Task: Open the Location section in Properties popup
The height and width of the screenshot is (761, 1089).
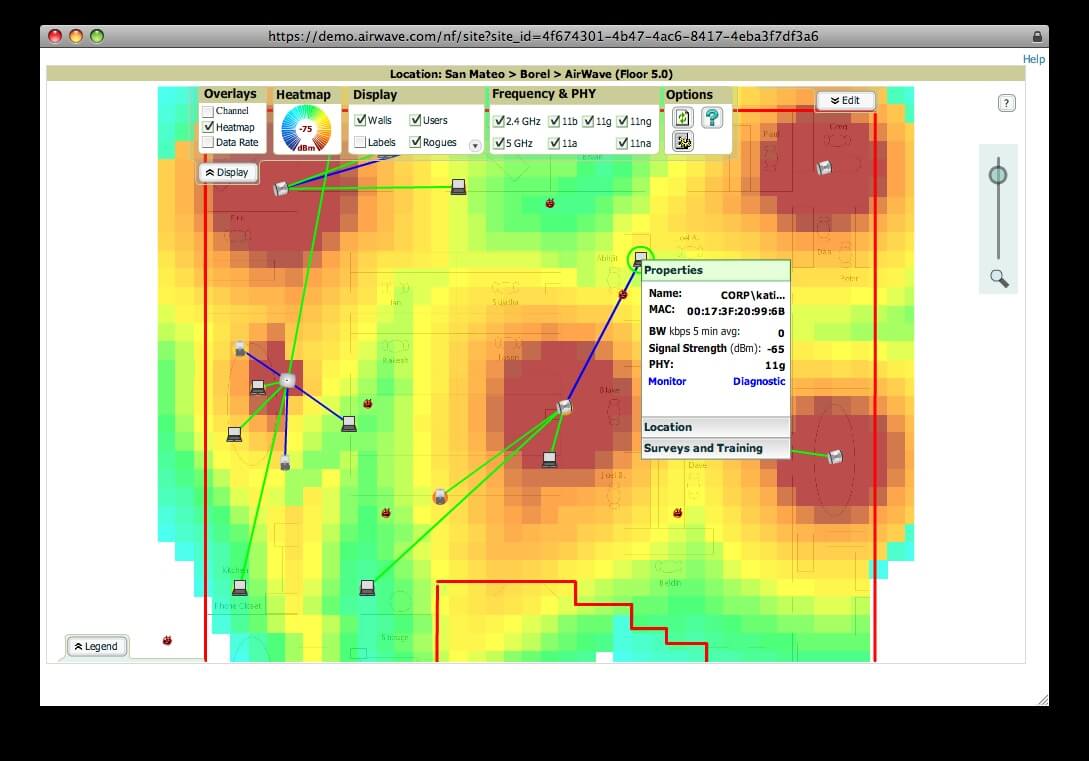Action: 715,427
